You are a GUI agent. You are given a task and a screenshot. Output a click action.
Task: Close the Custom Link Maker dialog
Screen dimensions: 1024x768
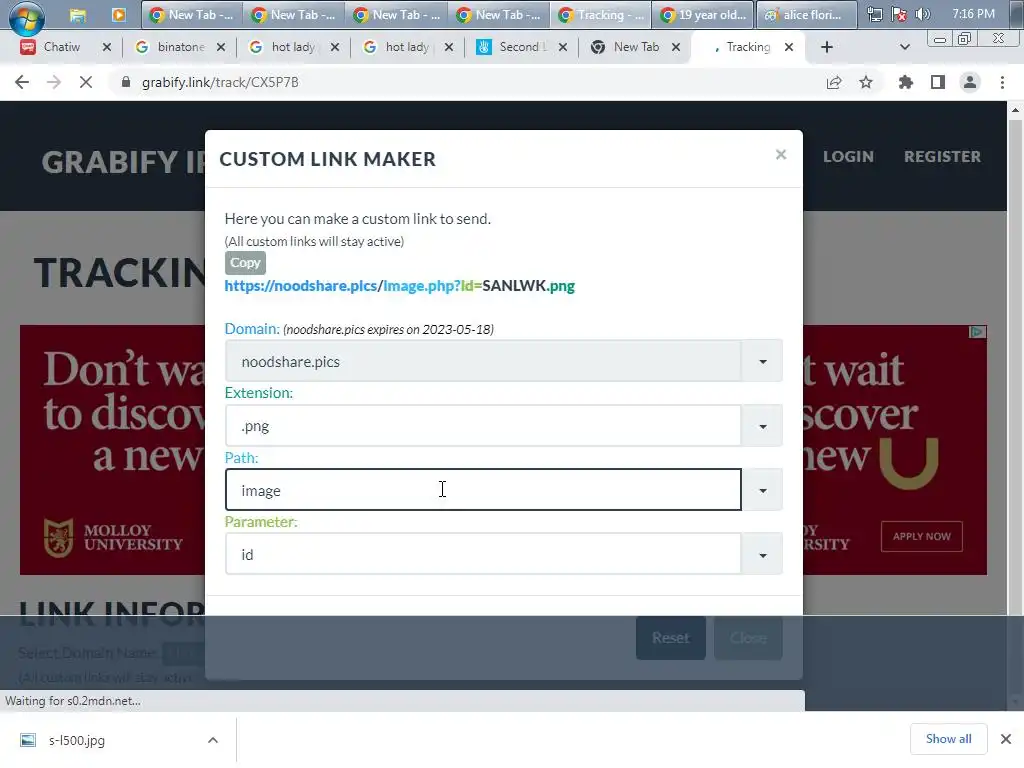pos(781,155)
